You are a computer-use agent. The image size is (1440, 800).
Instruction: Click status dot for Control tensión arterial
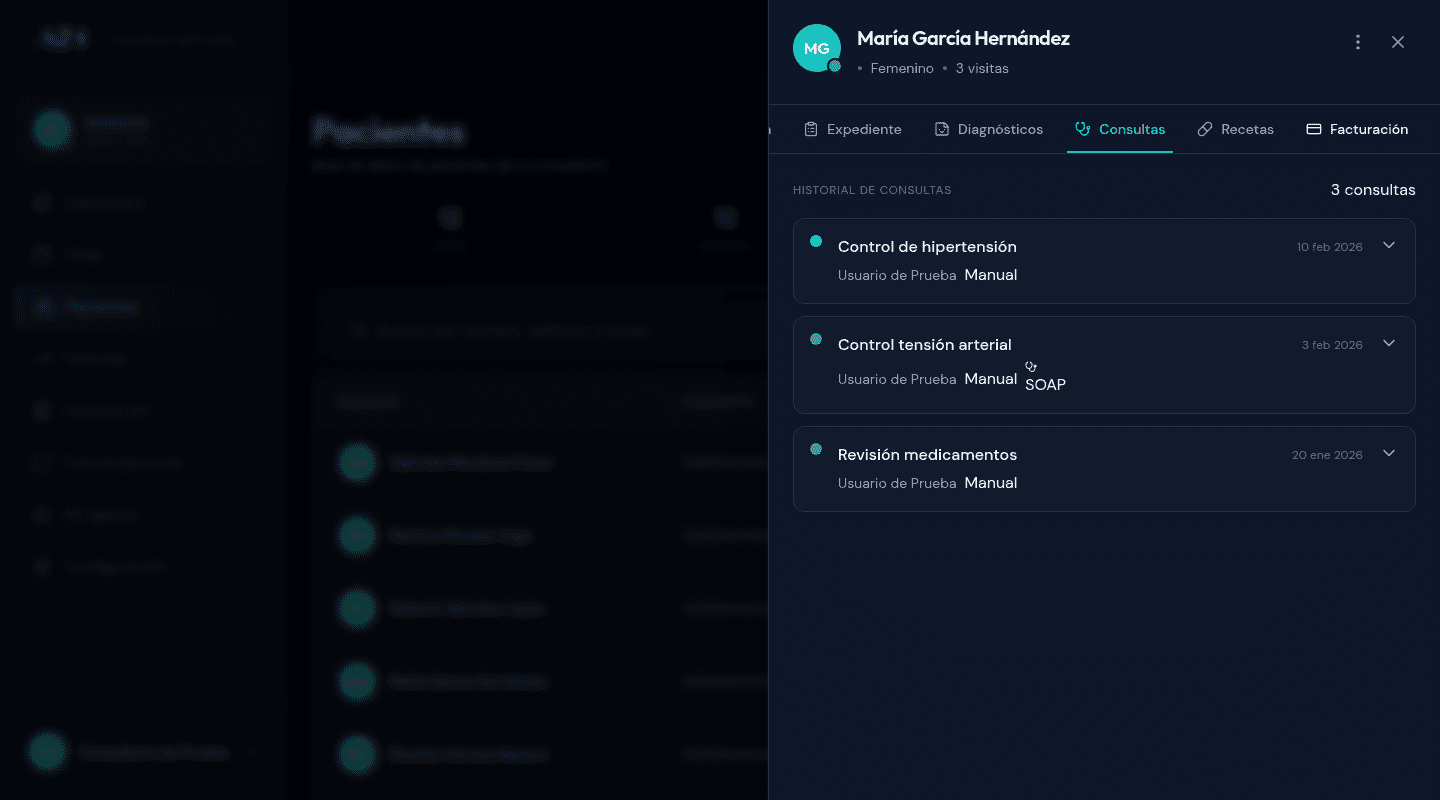(x=816, y=339)
